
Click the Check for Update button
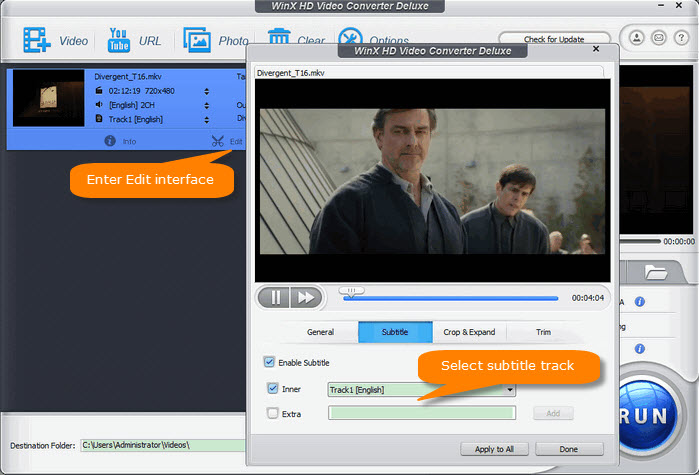pyautogui.click(x=554, y=39)
